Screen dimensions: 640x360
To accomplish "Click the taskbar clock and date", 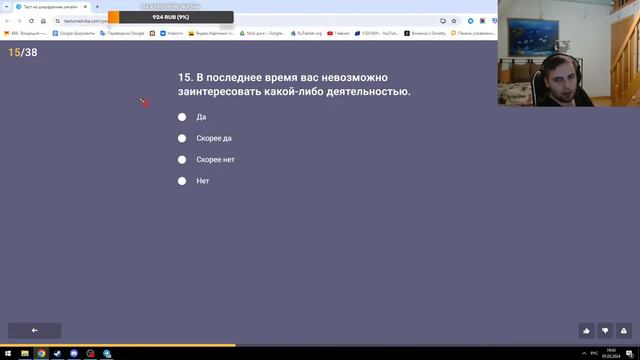I will coord(611,353).
